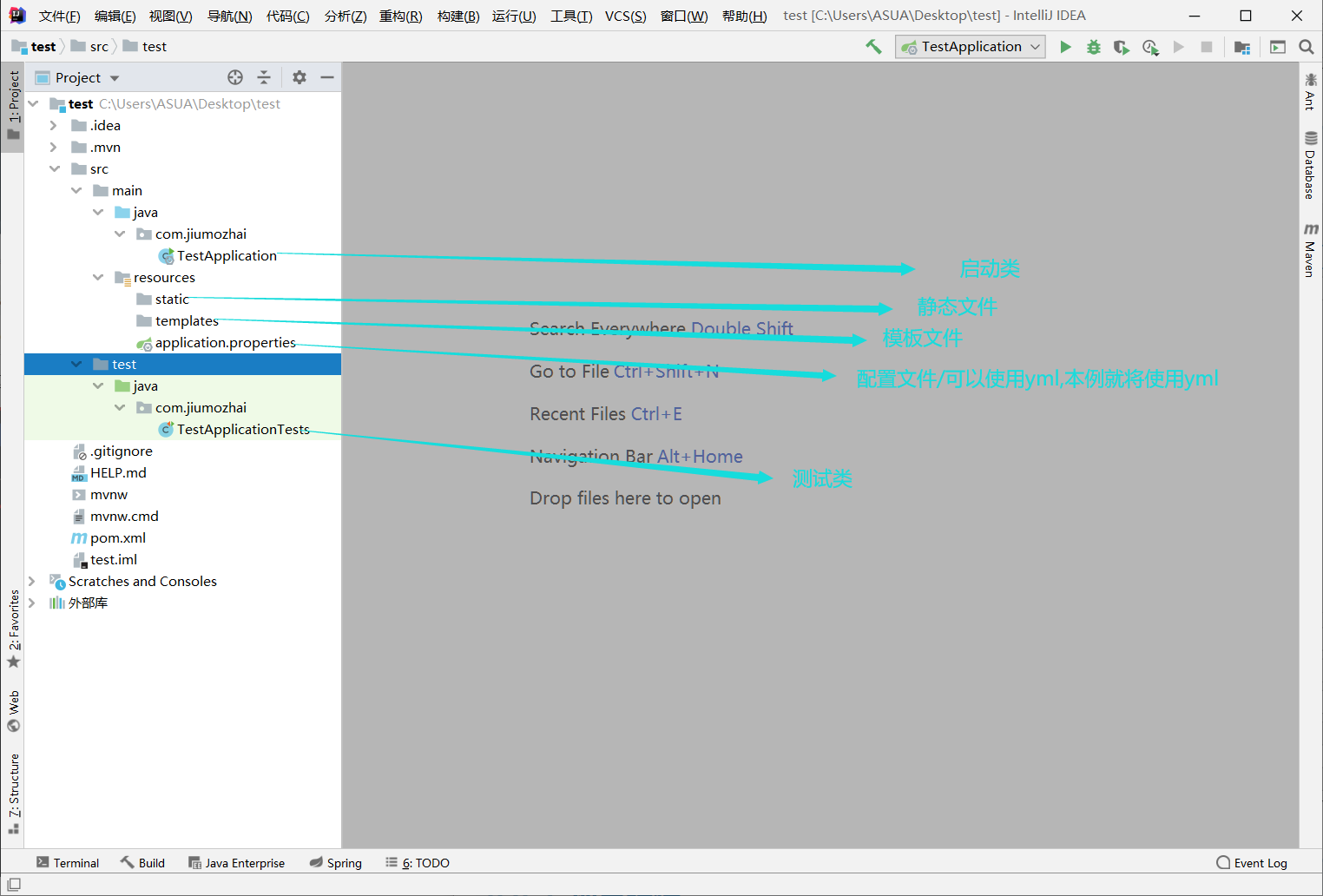Open the Favorites side tab

tap(13, 629)
